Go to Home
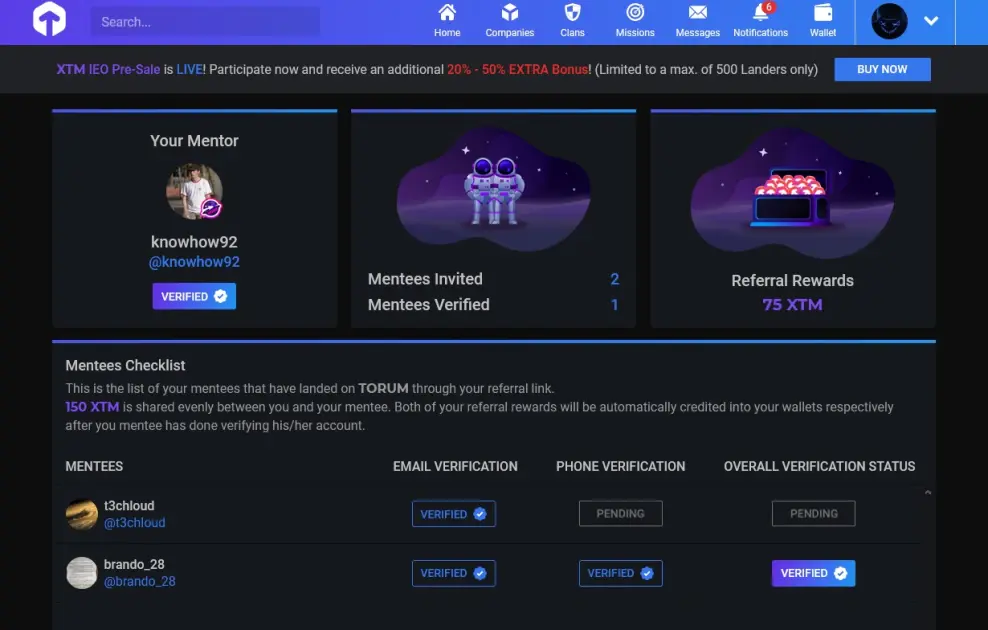This screenshot has width=988, height=630. click(x=447, y=21)
